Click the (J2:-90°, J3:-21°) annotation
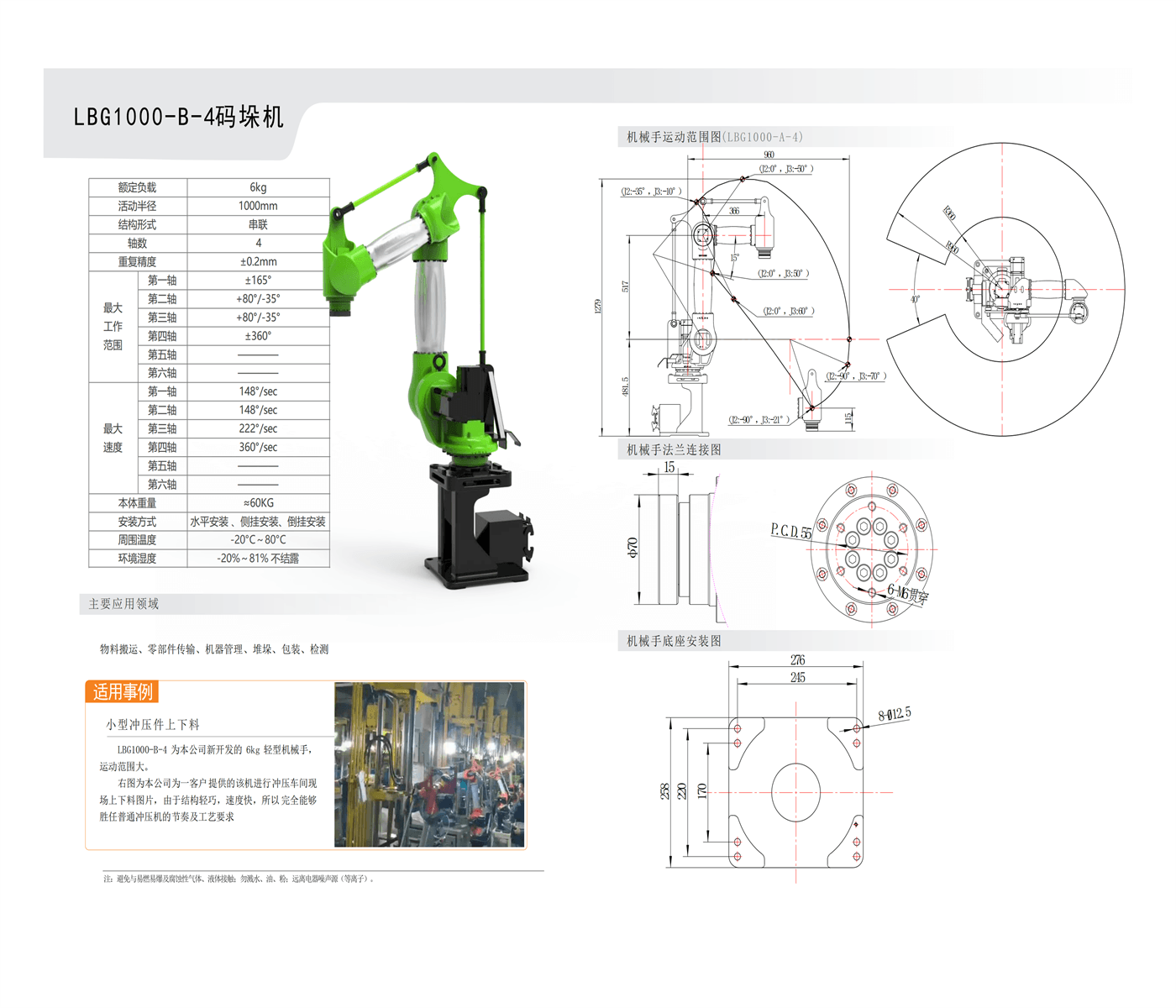1176x1008 pixels. click(x=759, y=419)
